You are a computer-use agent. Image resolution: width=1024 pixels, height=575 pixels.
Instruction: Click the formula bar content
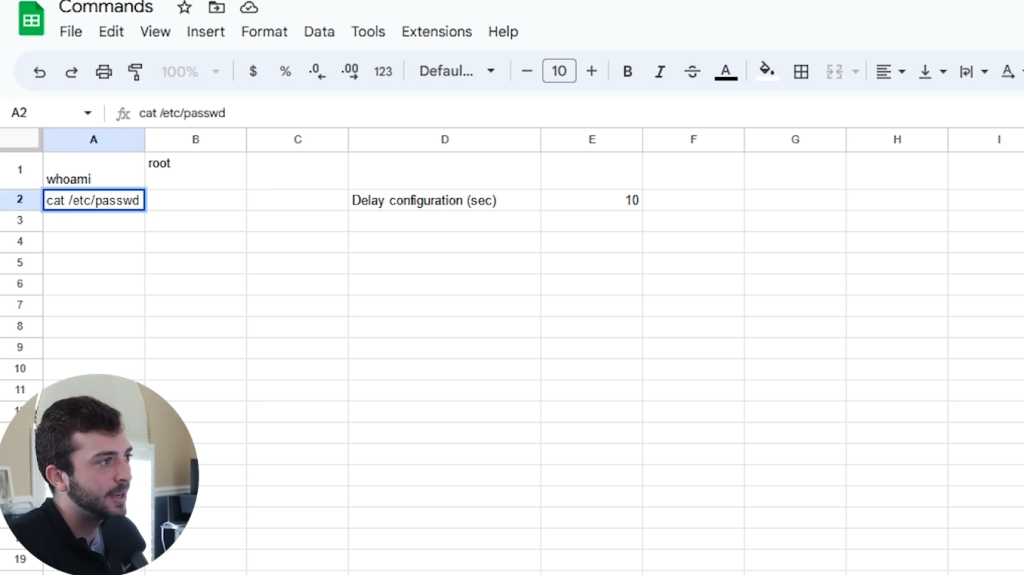click(x=182, y=113)
